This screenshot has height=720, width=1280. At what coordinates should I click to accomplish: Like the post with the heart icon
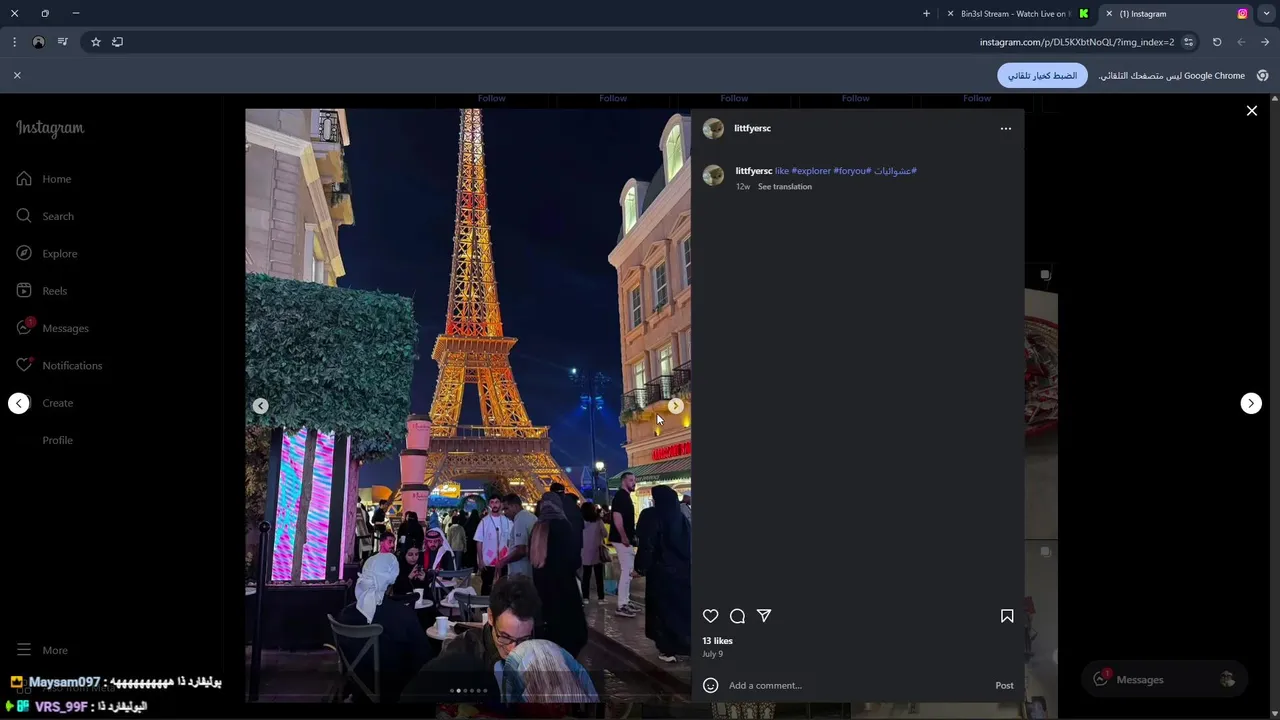(x=710, y=616)
